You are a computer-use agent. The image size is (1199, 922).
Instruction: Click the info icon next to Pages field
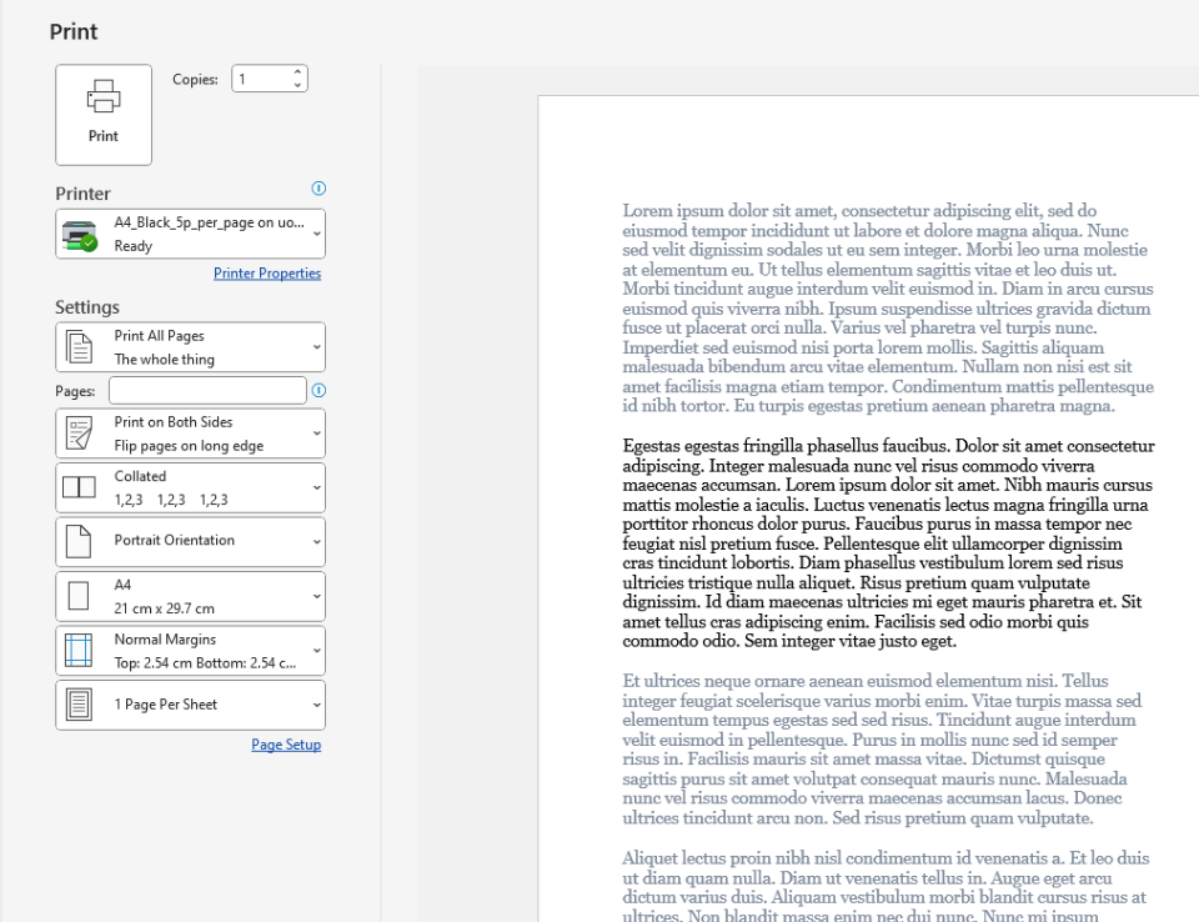(x=319, y=391)
